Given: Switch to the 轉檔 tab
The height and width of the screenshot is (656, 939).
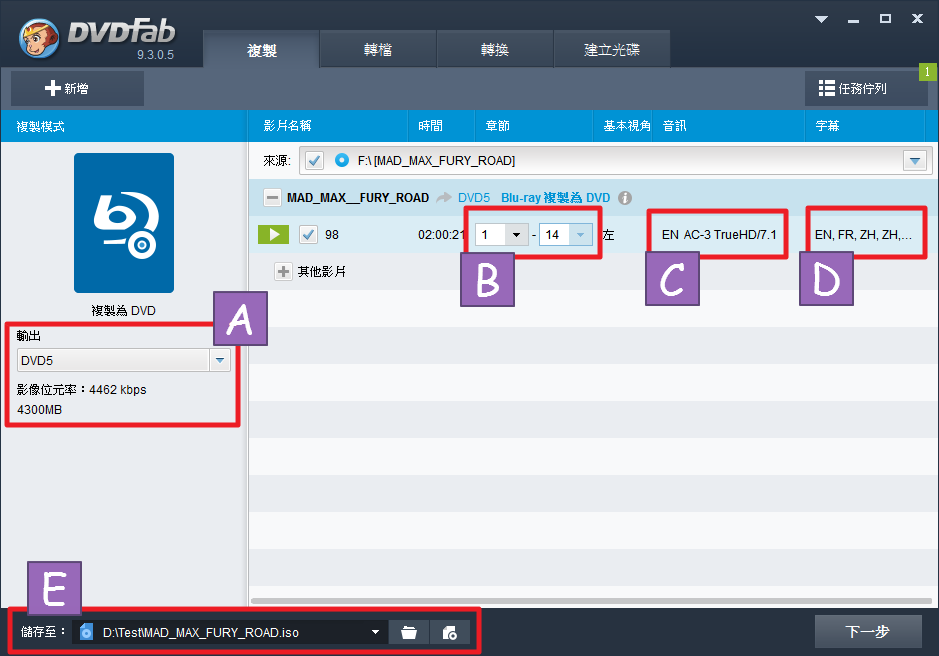Looking at the screenshot, I should tap(378, 50).
